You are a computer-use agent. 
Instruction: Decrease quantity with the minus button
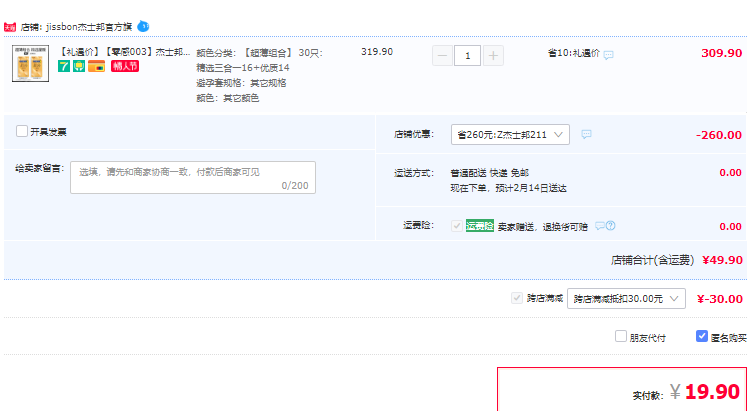tap(443, 56)
